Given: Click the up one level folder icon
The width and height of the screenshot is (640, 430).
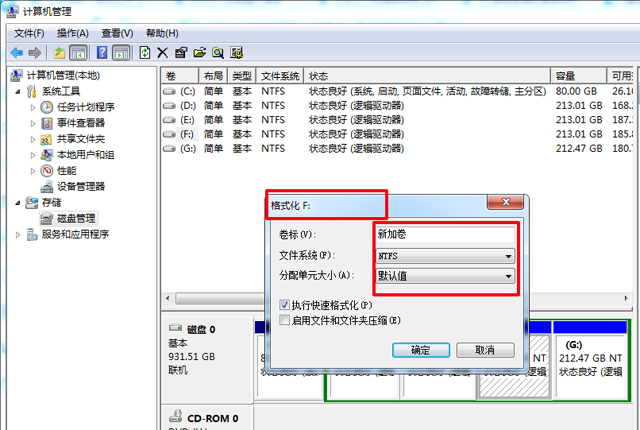Looking at the screenshot, I should tap(60, 52).
